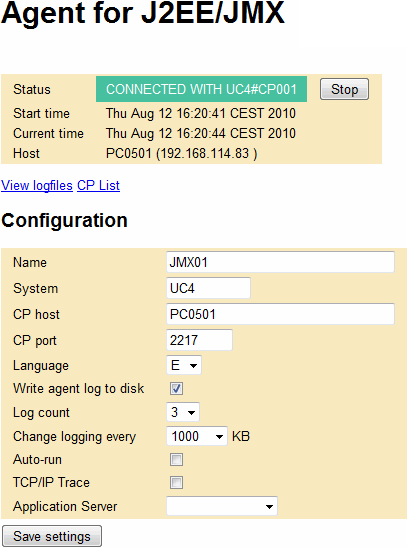Save settings of the configuration
This screenshot has width=407, height=548.
coord(52,536)
